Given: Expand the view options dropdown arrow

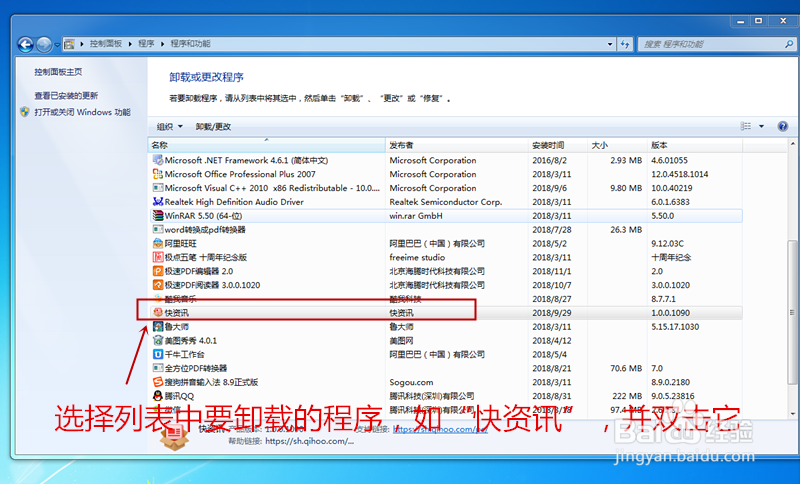Looking at the screenshot, I should click(x=761, y=126).
